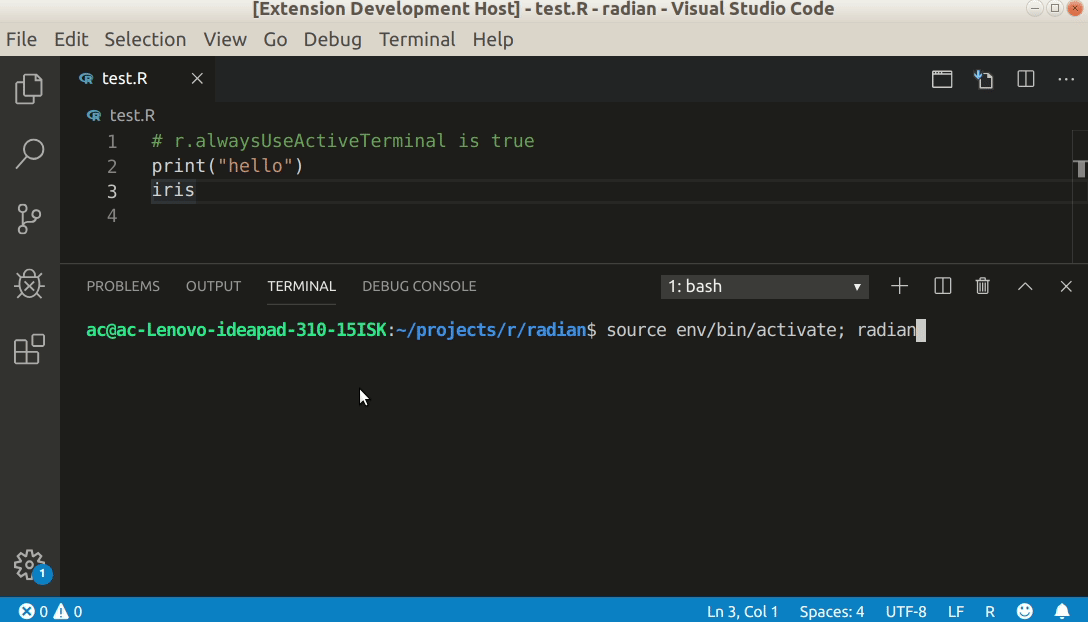The height and width of the screenshot is (622, 1088).
Task: Split the terminal panel
Action: (942, 286)
